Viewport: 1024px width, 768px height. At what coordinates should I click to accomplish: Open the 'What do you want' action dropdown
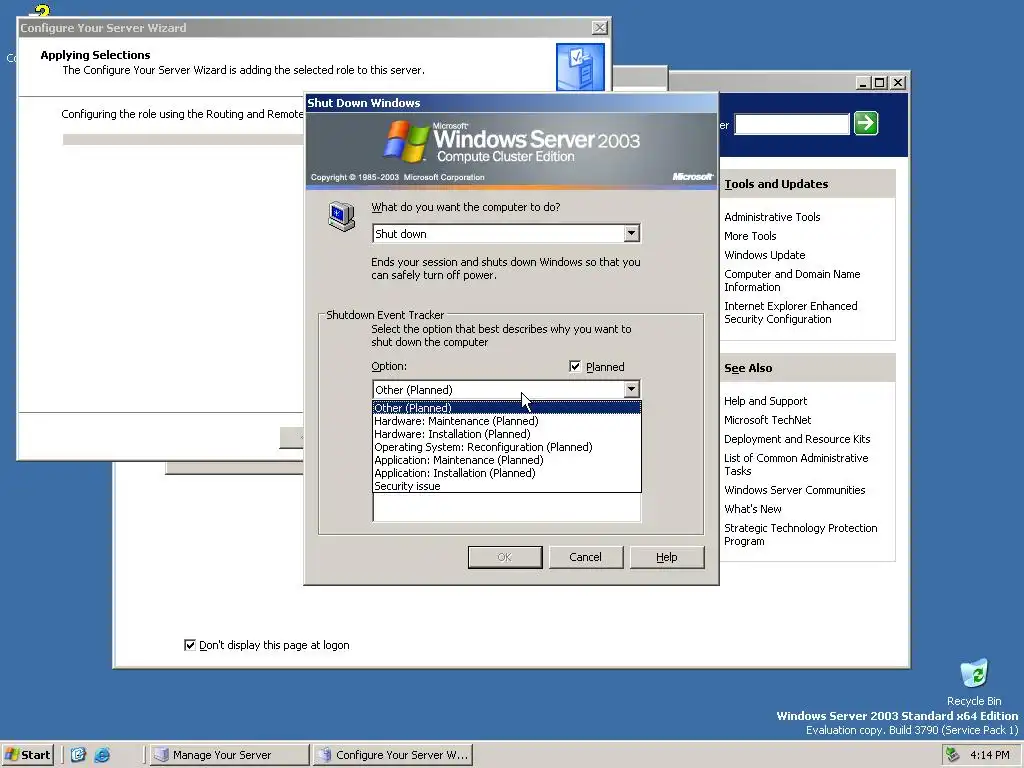631,233
